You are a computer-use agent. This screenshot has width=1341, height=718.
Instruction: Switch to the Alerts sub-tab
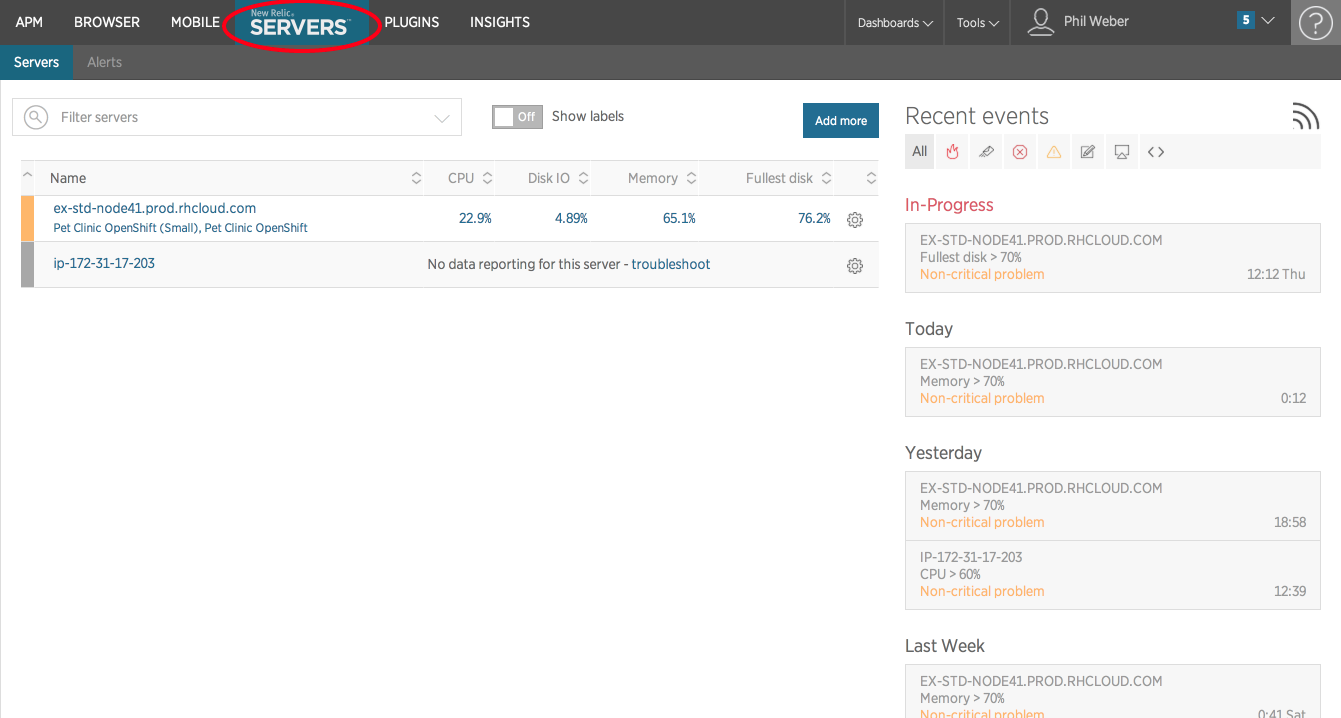[104, 62]
